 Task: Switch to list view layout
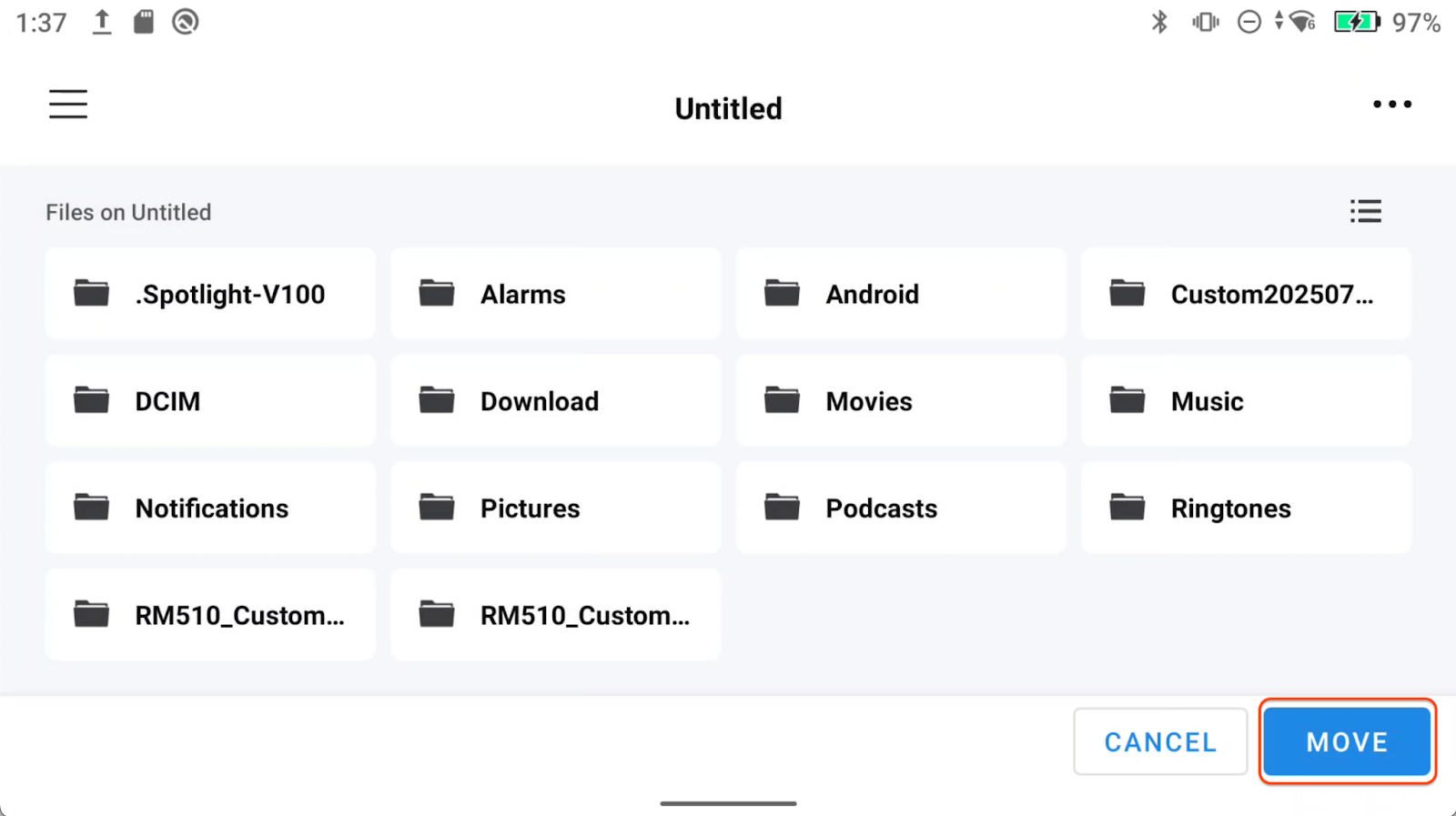click(x=1365, y=212)
